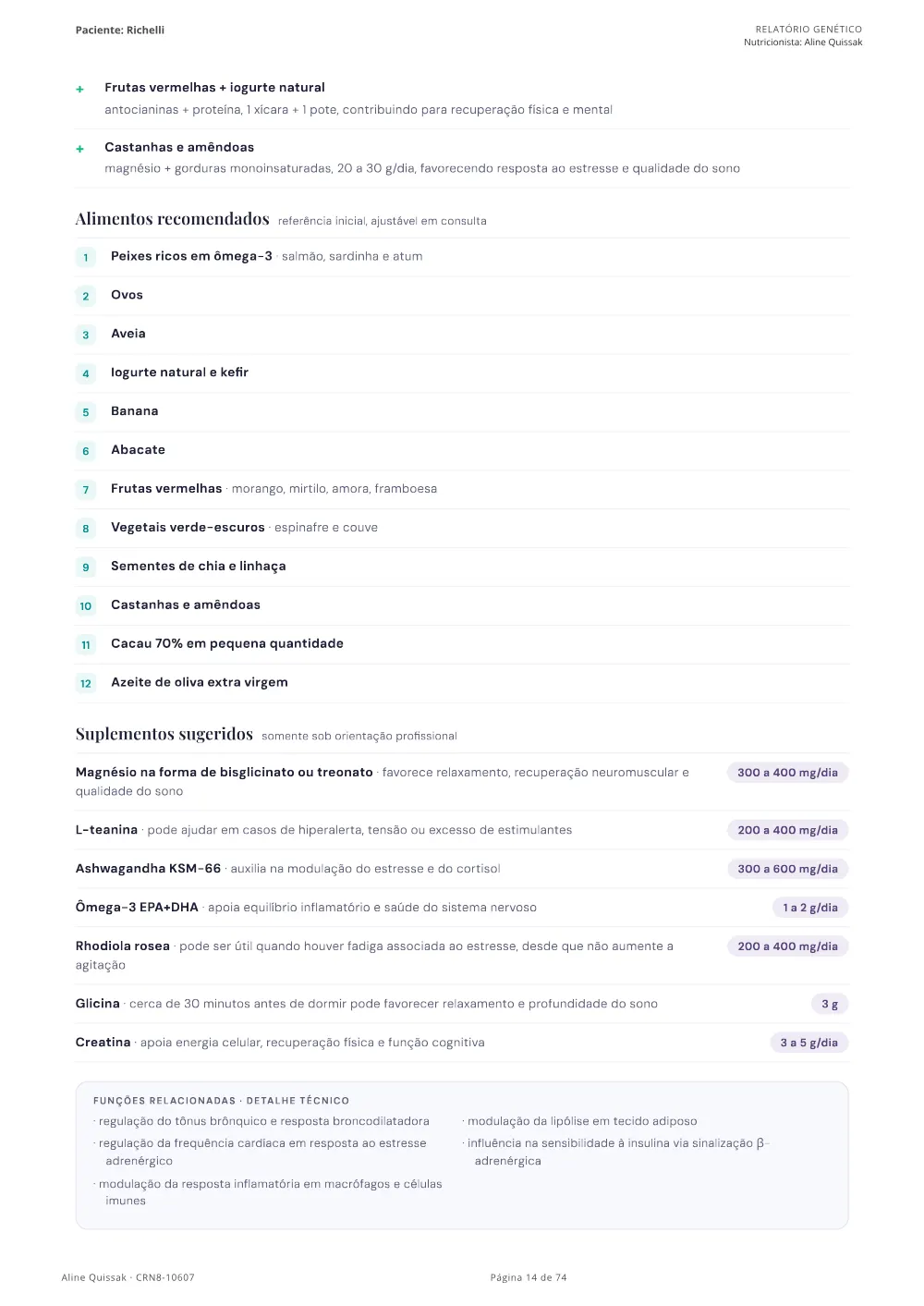This screenshot has width=924, height=1306.
Task: Click the 3 a 5 g/dia Creatina pill
Action: (808, 1043)
